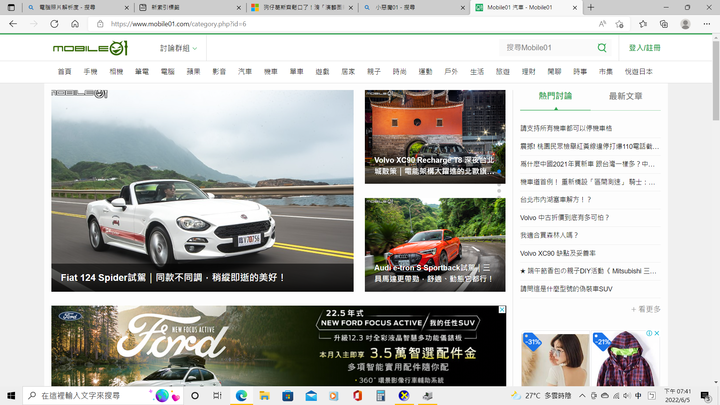Click the Ford Focus Active banner ad
Image resolution: width=720 pixels, height=405 pixels.
279,346
